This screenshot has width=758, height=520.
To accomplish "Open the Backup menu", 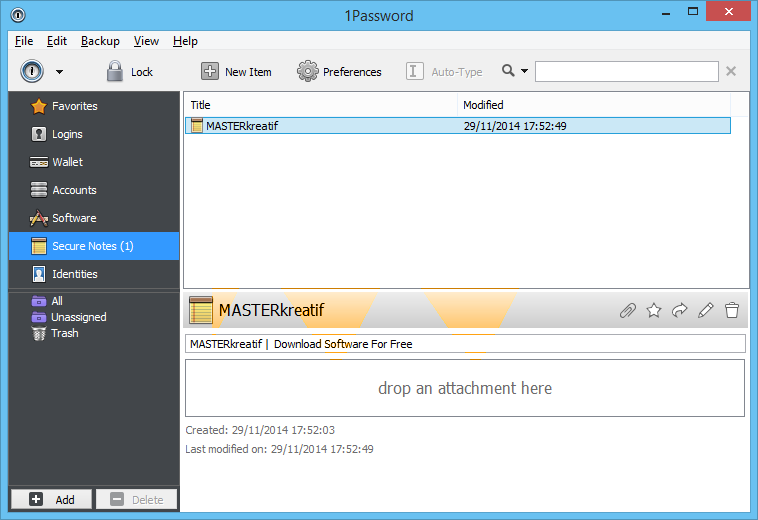I will tap(100, 41).
